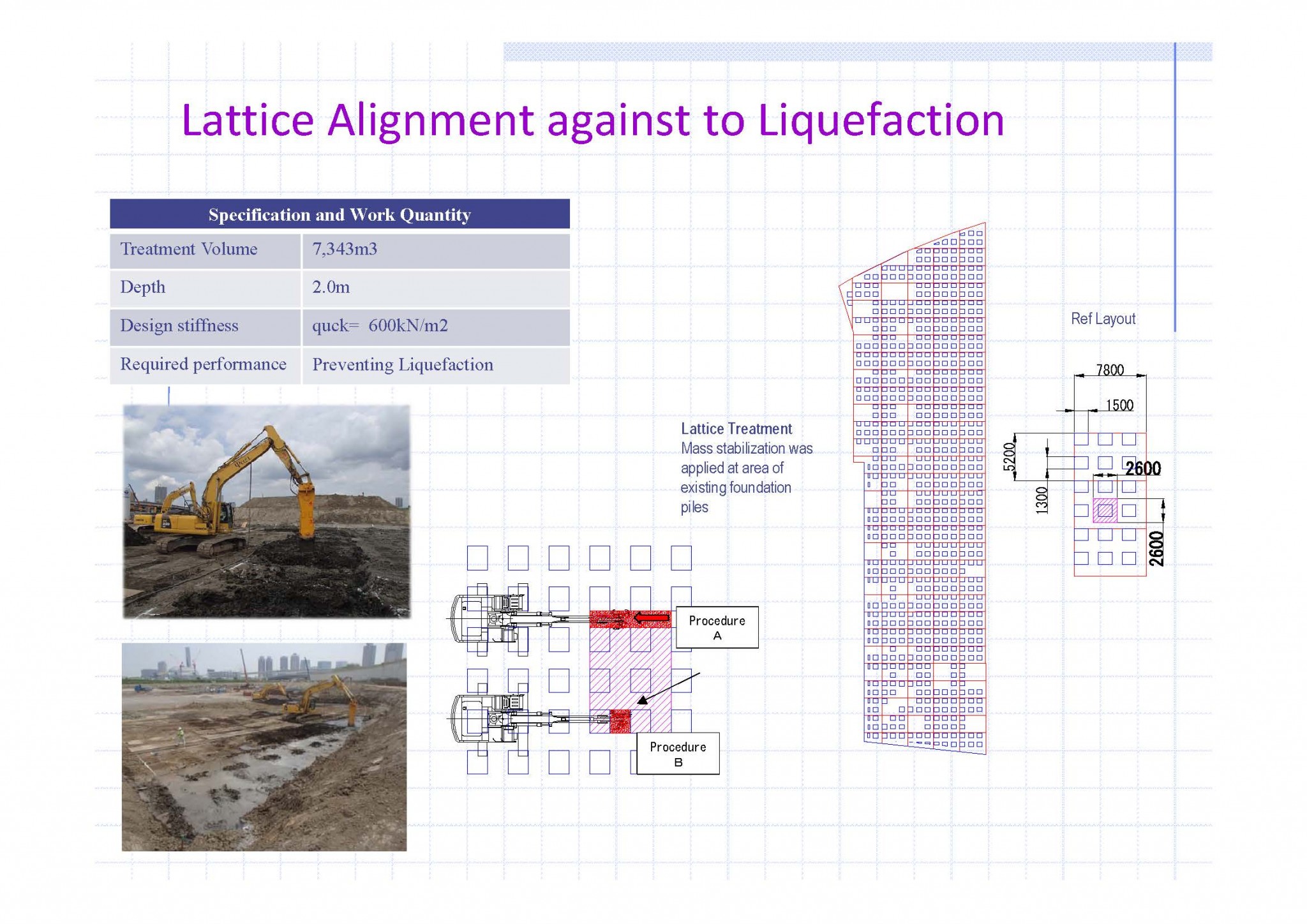Select the 'Procedure B' label box
This screenshot has height=924, width=1307.
(678, 754)
